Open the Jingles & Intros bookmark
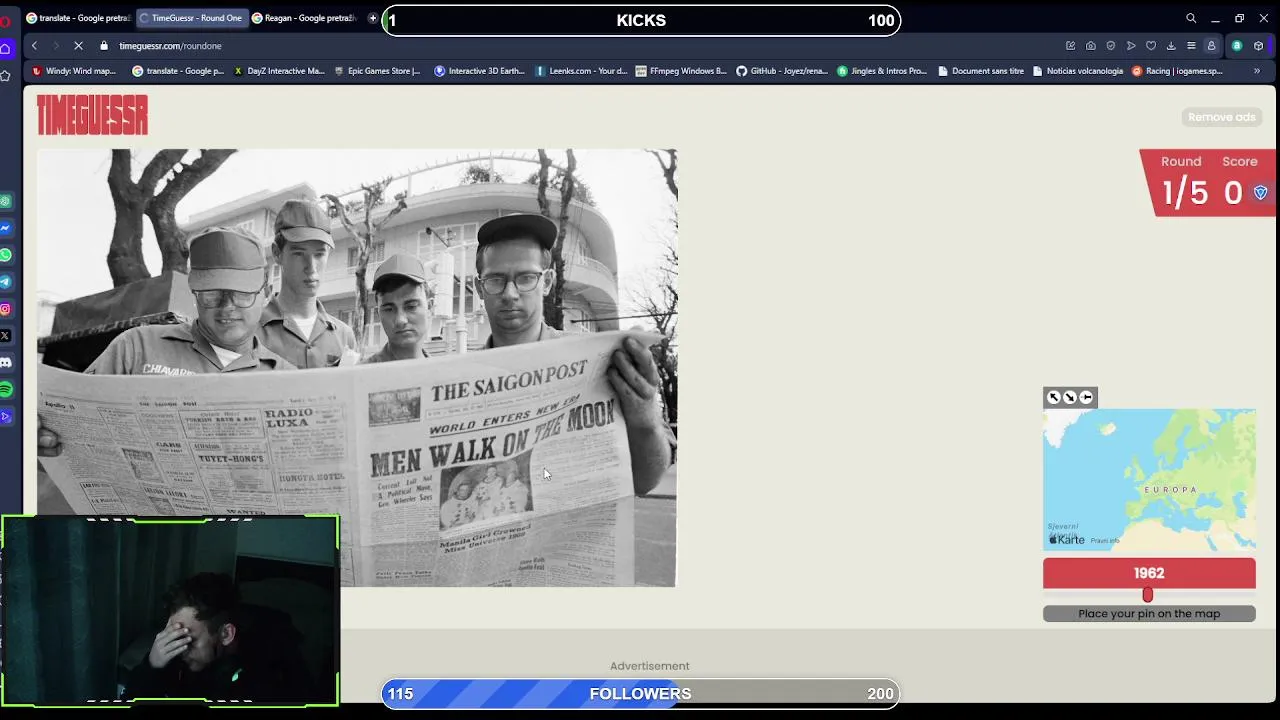 [882, 71]
